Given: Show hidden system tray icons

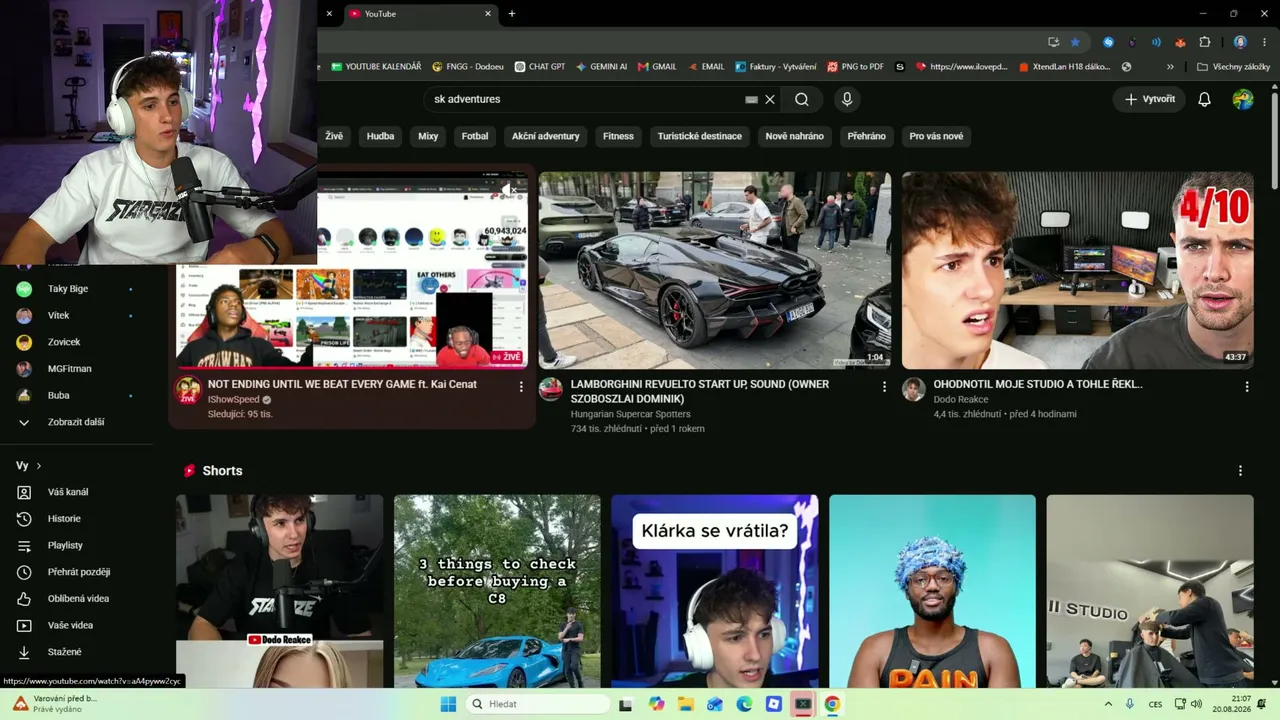Looking at the screenshot, I should [1108, 704].
